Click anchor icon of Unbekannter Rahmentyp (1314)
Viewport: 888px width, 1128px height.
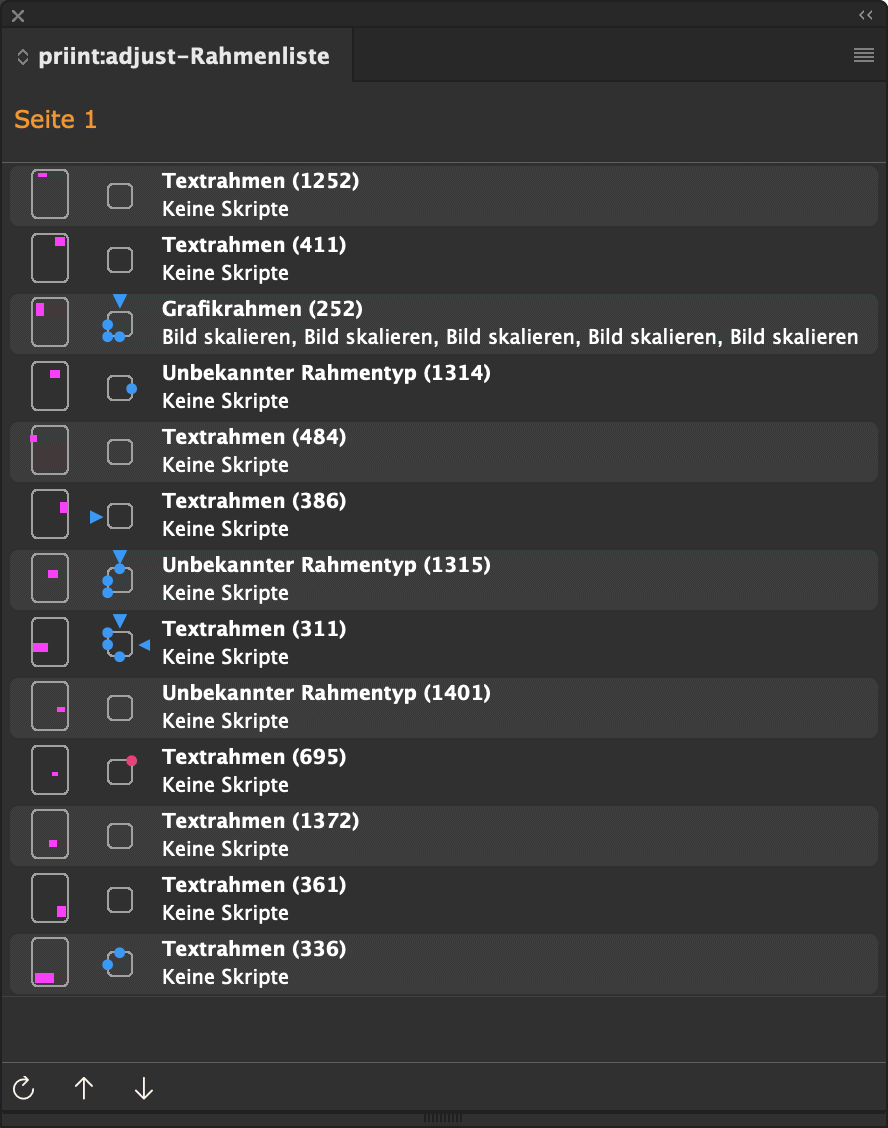(121, 388)
